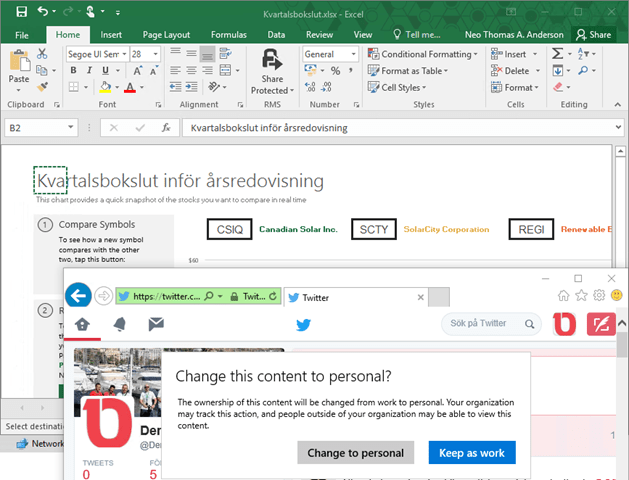Click the font color red swatch
This screenshot has height=480, width=629.
pos(129,88)
